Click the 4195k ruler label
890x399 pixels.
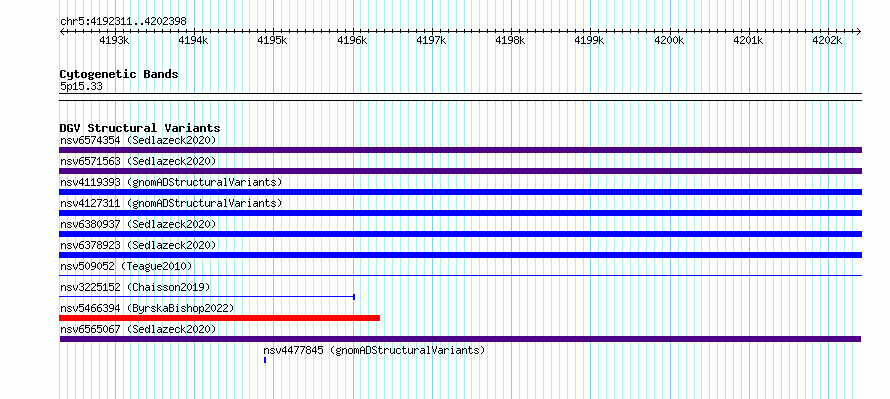pyautogui.click(x=272, y=41)
